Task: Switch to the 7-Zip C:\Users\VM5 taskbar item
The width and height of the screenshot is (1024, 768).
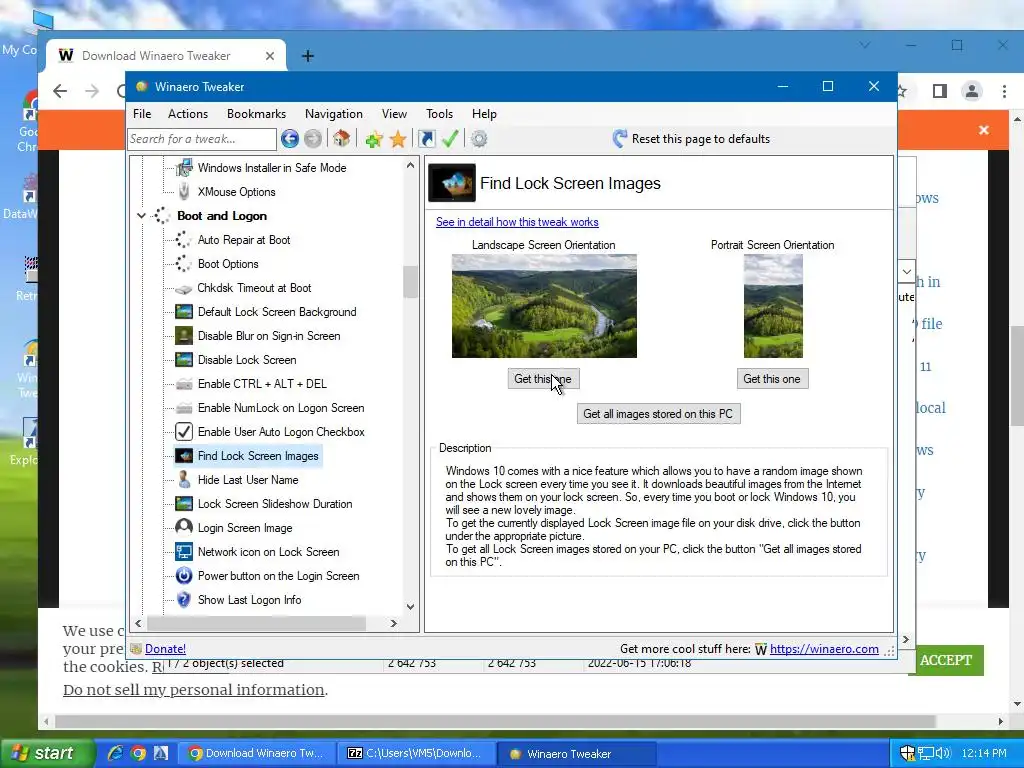Action: [x=417, y=753]
